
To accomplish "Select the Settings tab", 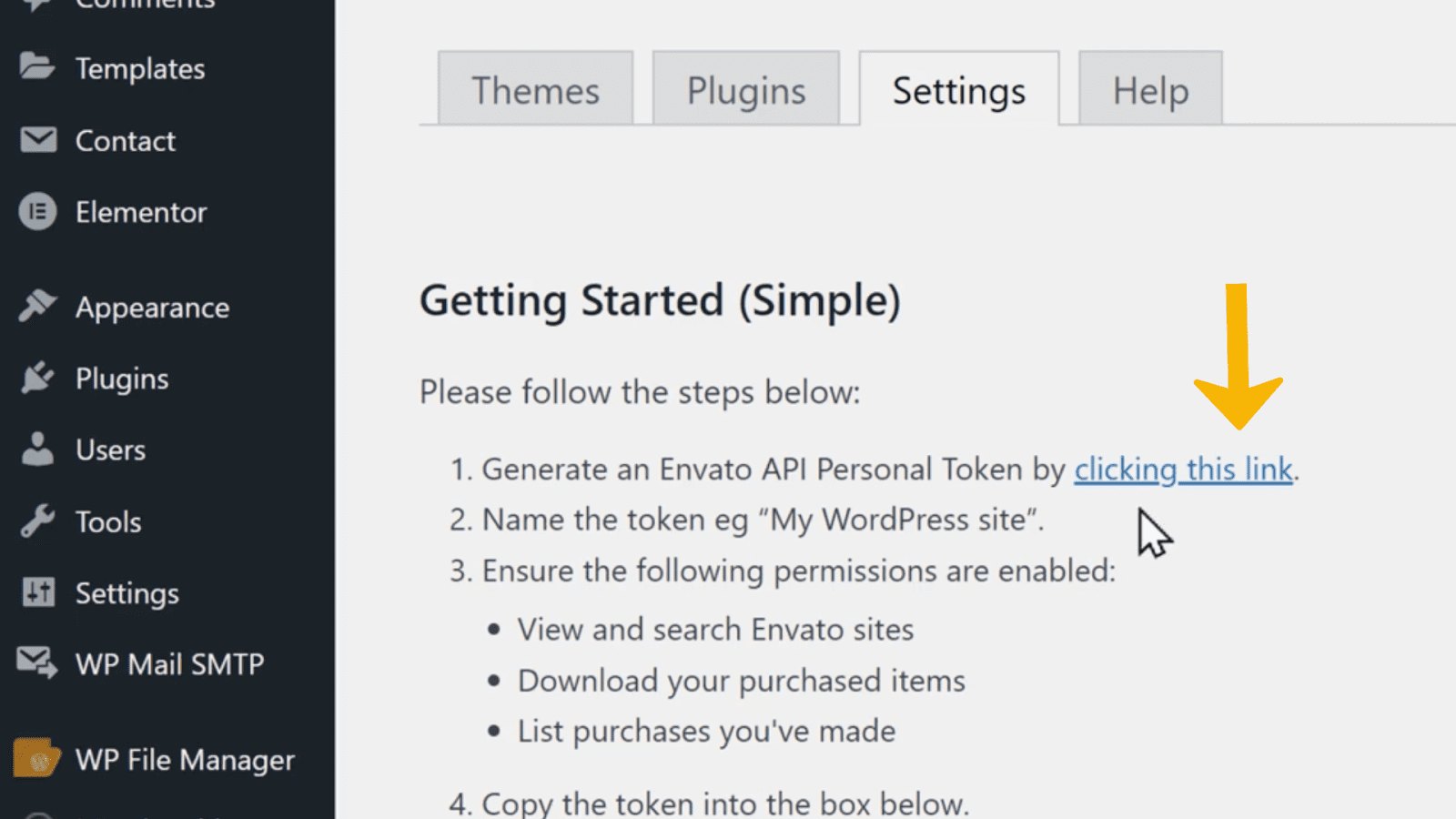I will coord(959,88).
